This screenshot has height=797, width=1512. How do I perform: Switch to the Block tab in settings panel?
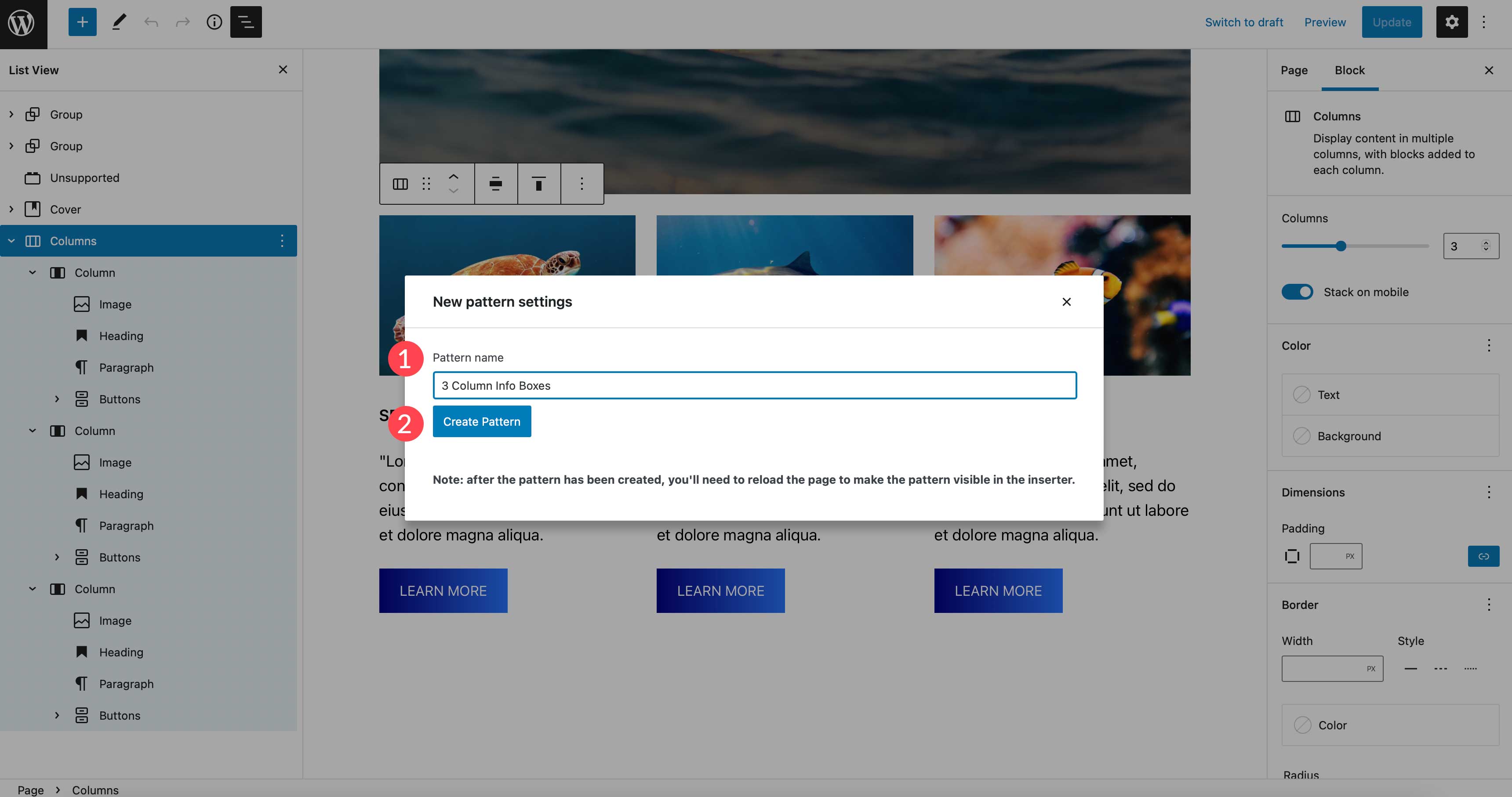point(1350,70)
